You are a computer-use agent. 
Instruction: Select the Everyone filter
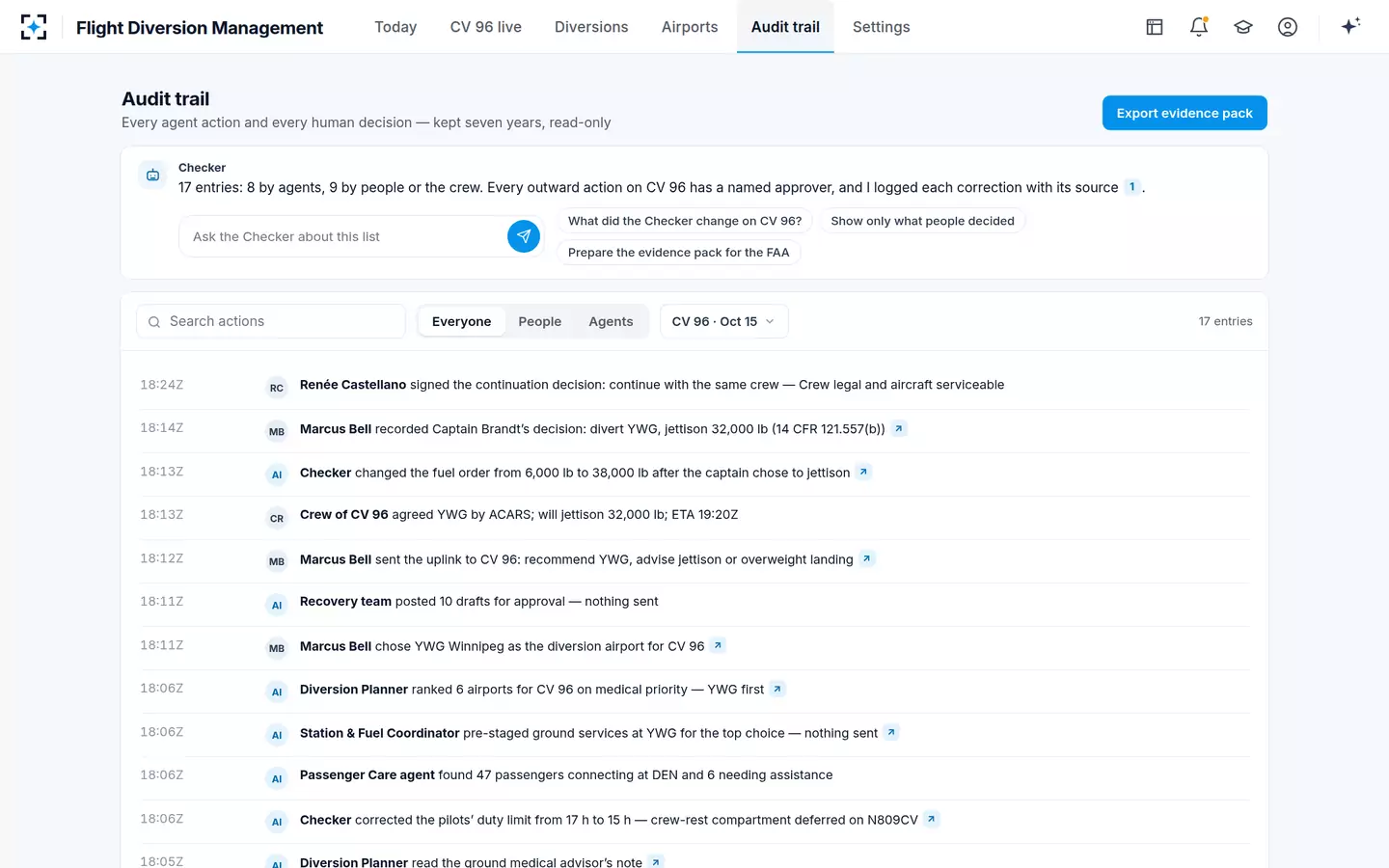click(461, 321)
